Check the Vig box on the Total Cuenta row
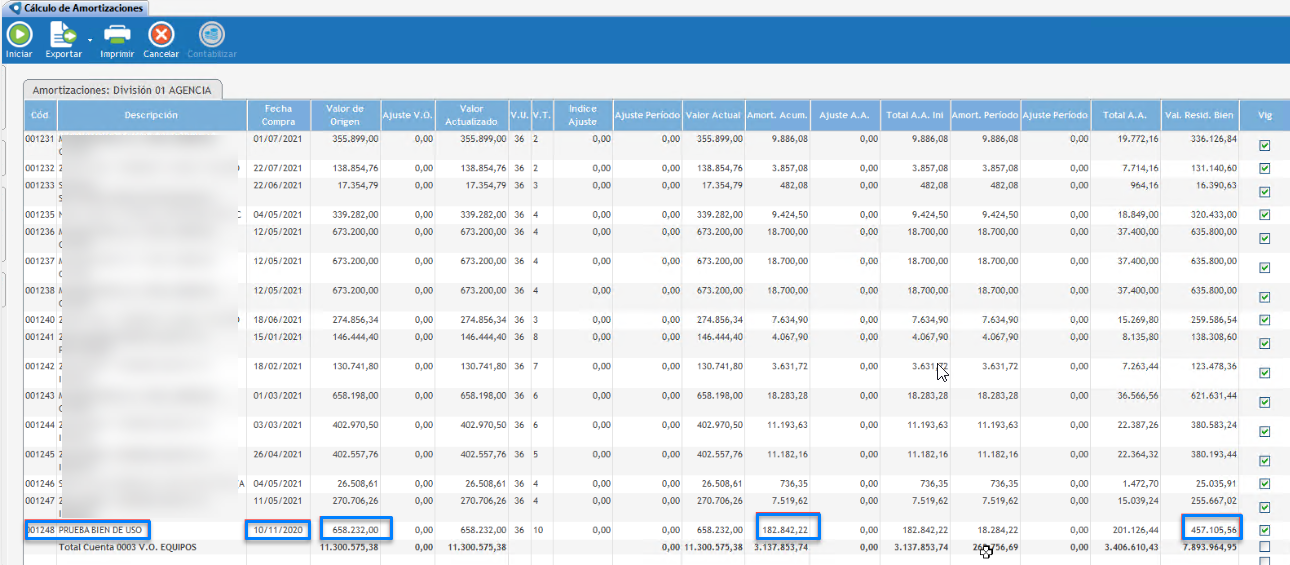This screenshot has width=1290, height=565. point(1264,547)
